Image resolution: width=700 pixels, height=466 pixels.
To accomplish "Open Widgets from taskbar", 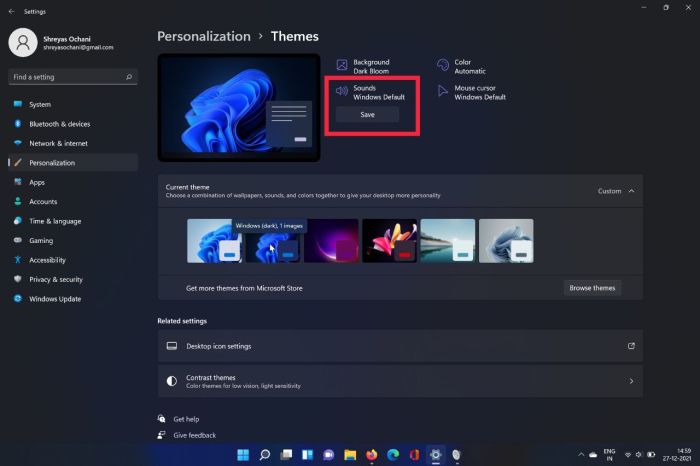I will pos(308,455).
